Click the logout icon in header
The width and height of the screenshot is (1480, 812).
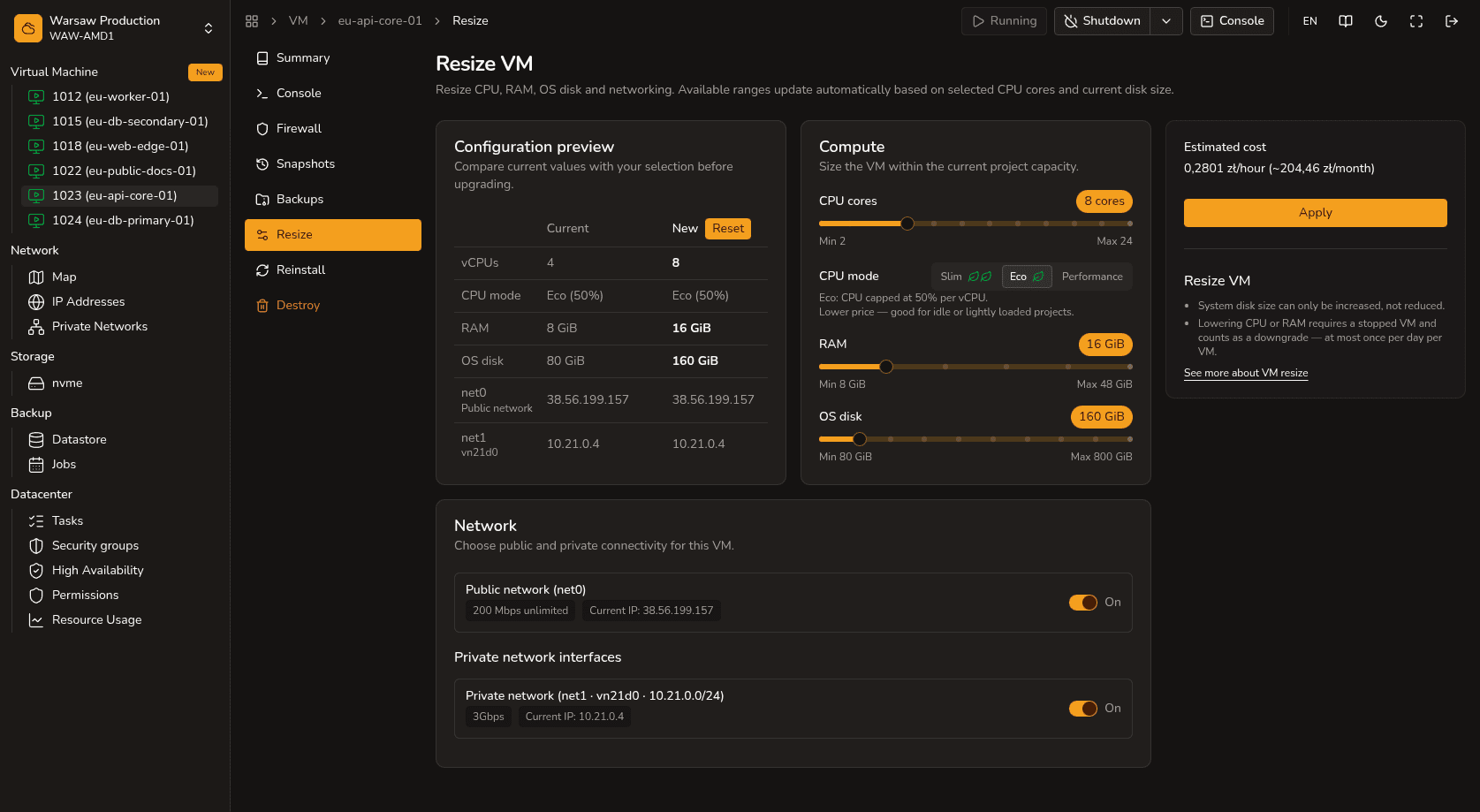[x=1452, y=21]
